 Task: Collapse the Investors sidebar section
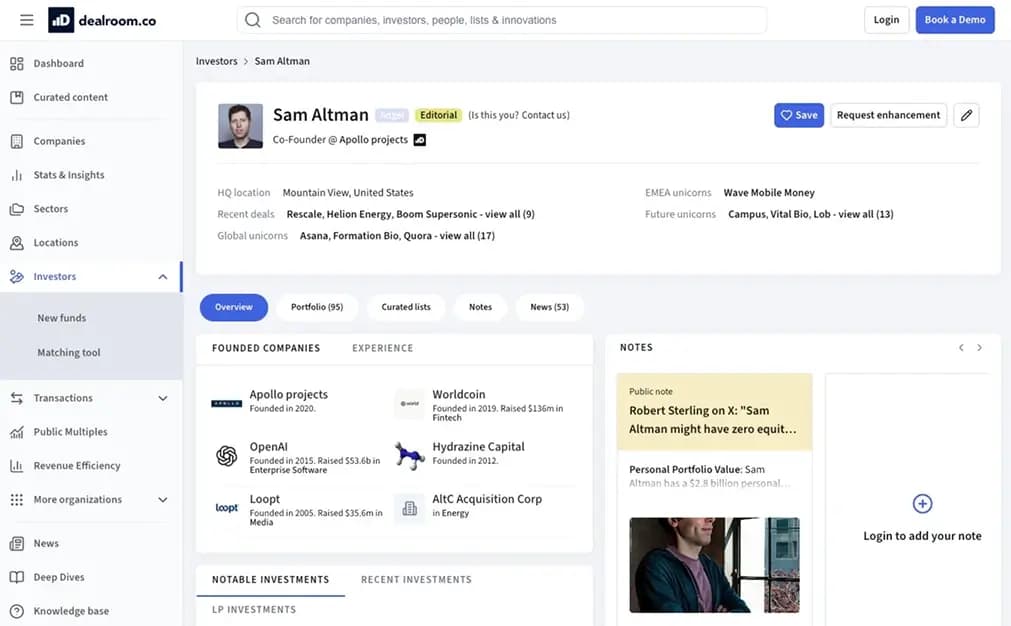pyautogui.click(x=162, y=277)
